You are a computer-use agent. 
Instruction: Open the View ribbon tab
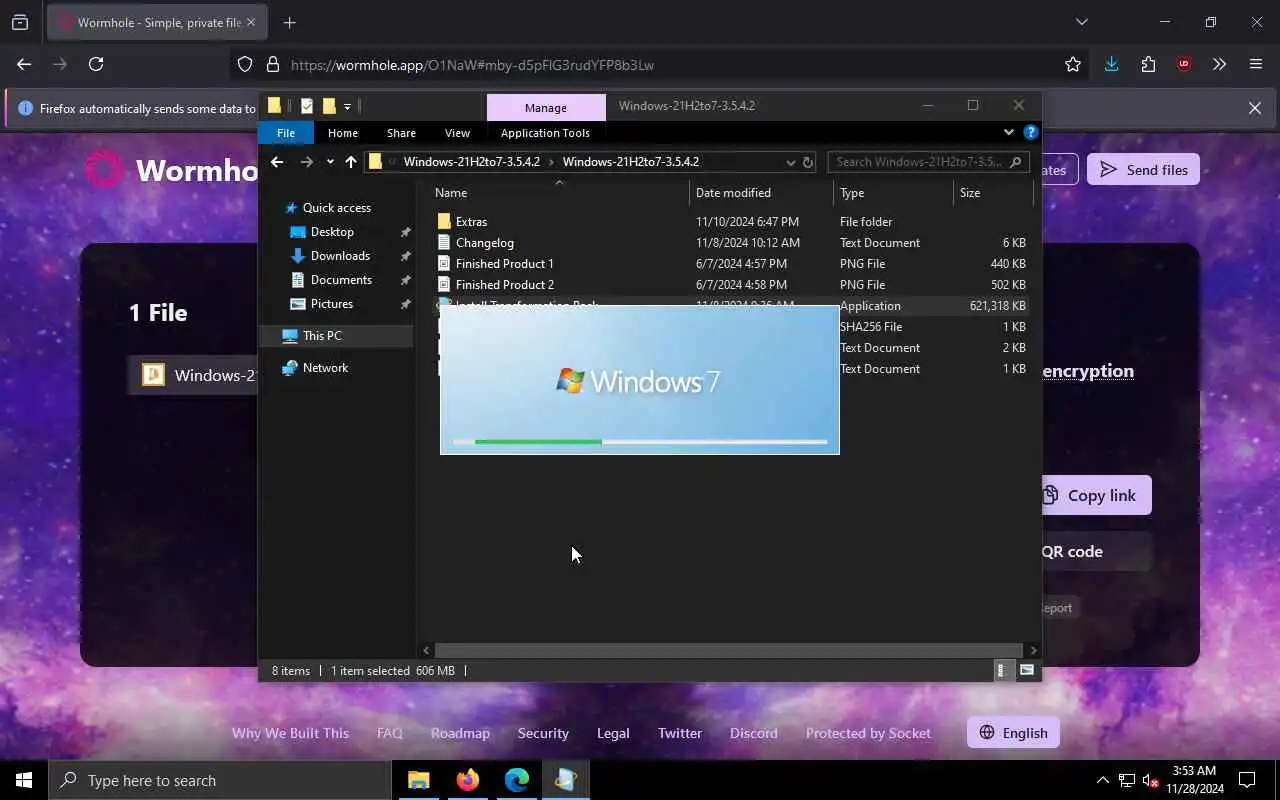tap(457, 132)
